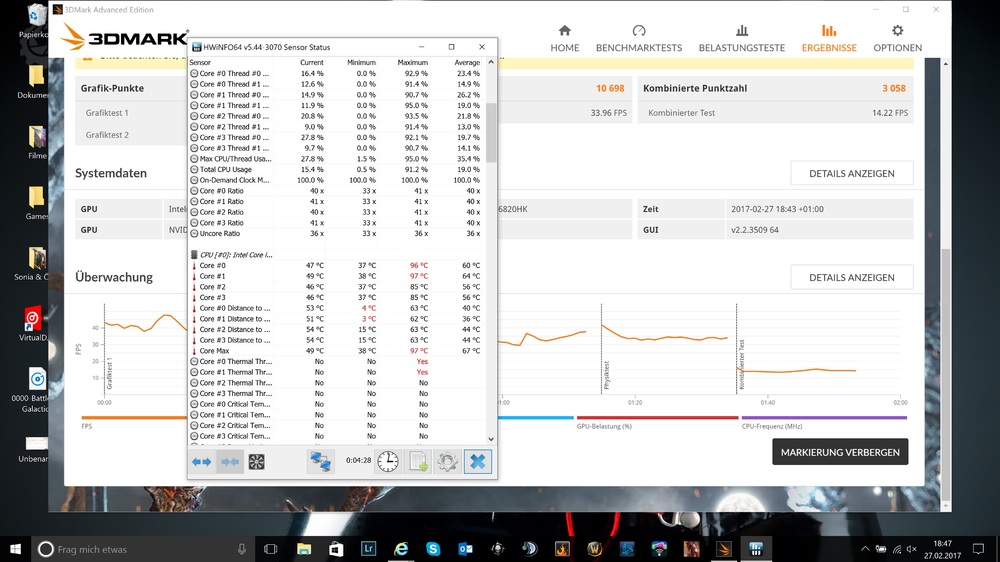Image resolution: width=1000 pixels, height=562 pixels.
Task: Click the blue X icon in HWiNFO toolbar
Action: coord(478,461)
